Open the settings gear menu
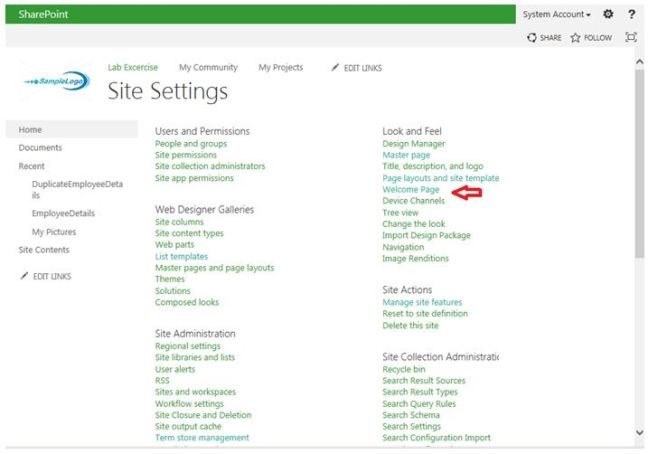 (608, 14)
